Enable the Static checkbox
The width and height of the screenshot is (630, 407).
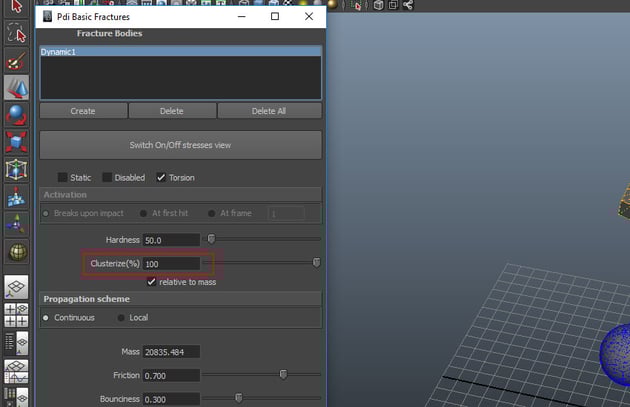63,178
